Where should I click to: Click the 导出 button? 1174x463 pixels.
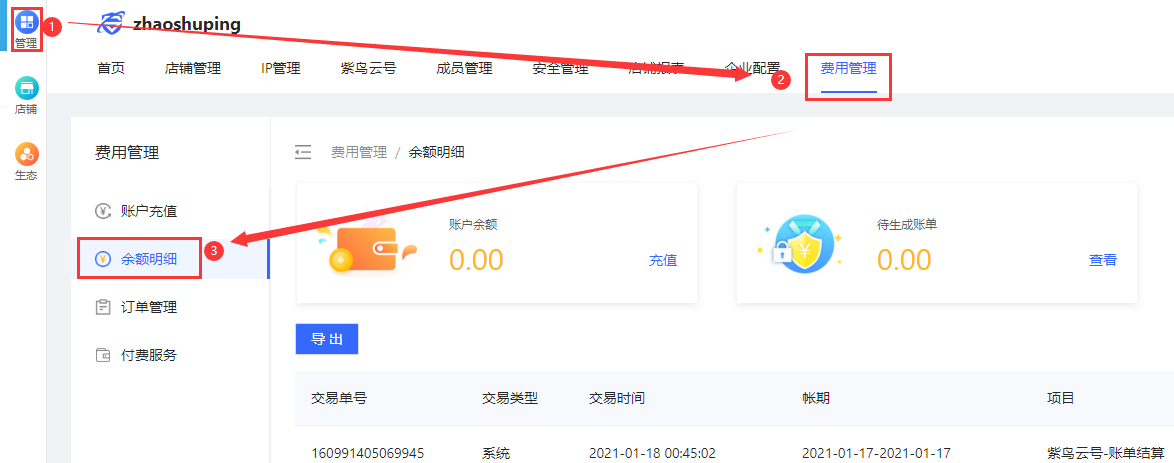point(326,339)
